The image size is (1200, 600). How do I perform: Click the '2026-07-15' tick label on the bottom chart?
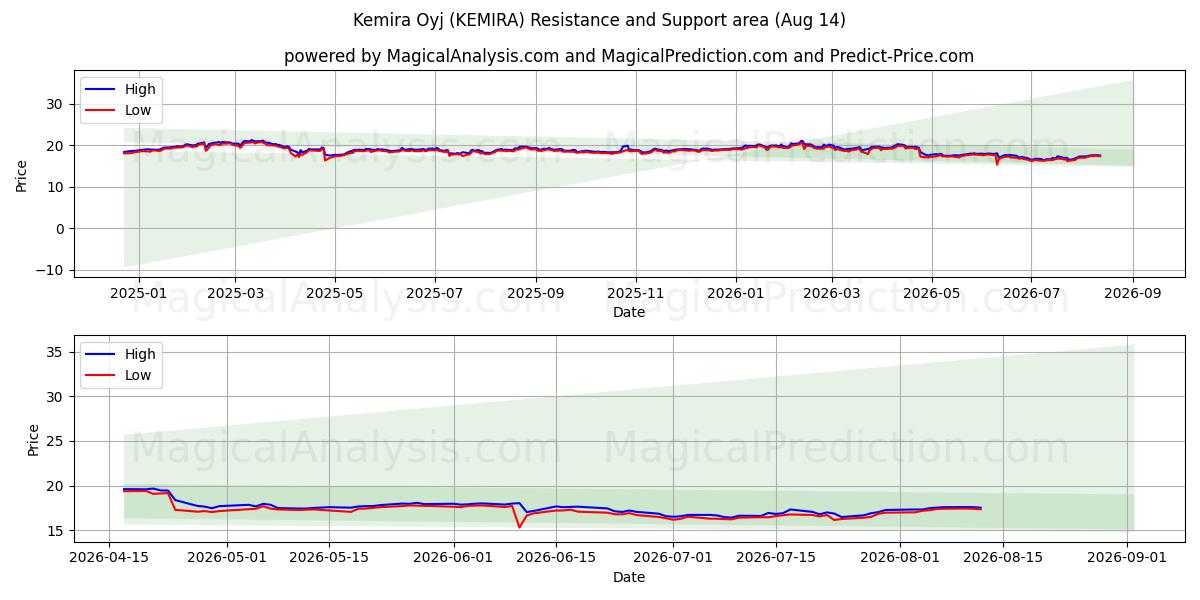[x=777, y=559]
